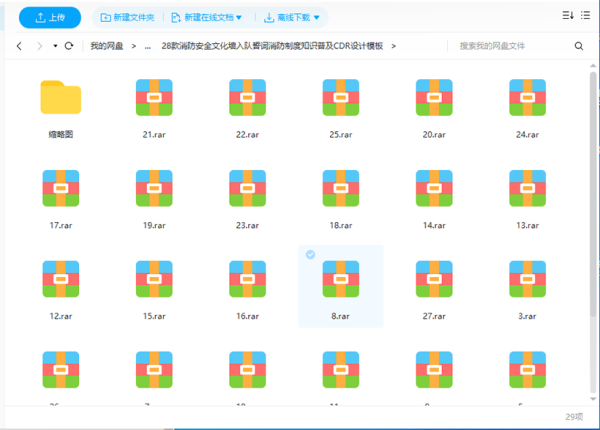Viewport: 600px width, 430px height.
Task: Go back with the left arrow
Action: (x=19, y=46)
